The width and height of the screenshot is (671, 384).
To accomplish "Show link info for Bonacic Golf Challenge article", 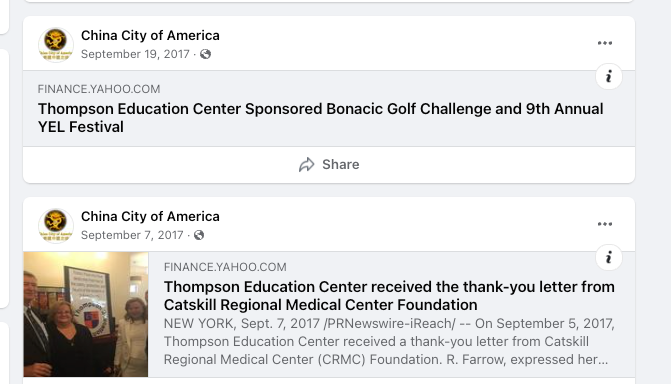I will tap(609, 77).
